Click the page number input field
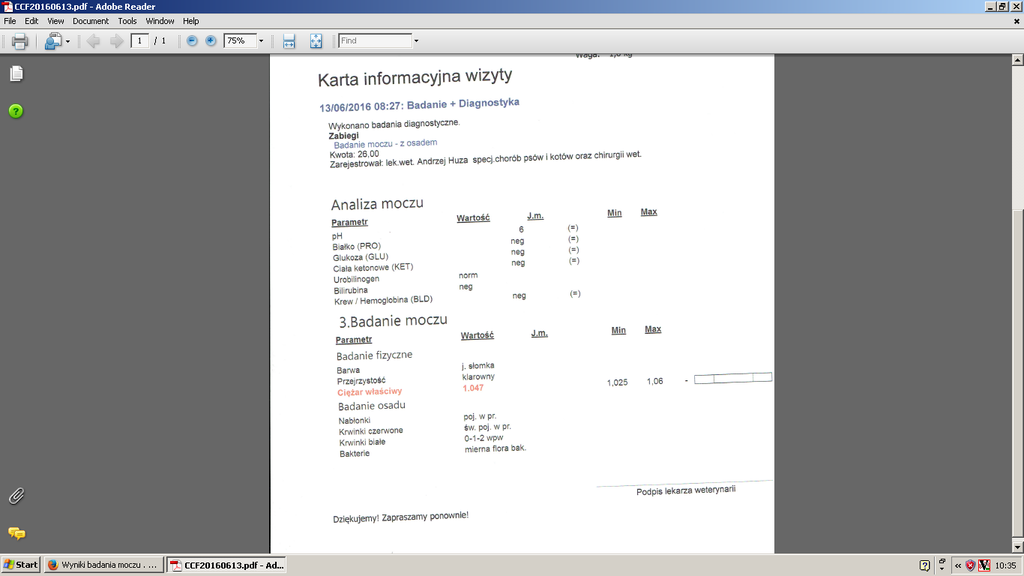 (140, 41)
